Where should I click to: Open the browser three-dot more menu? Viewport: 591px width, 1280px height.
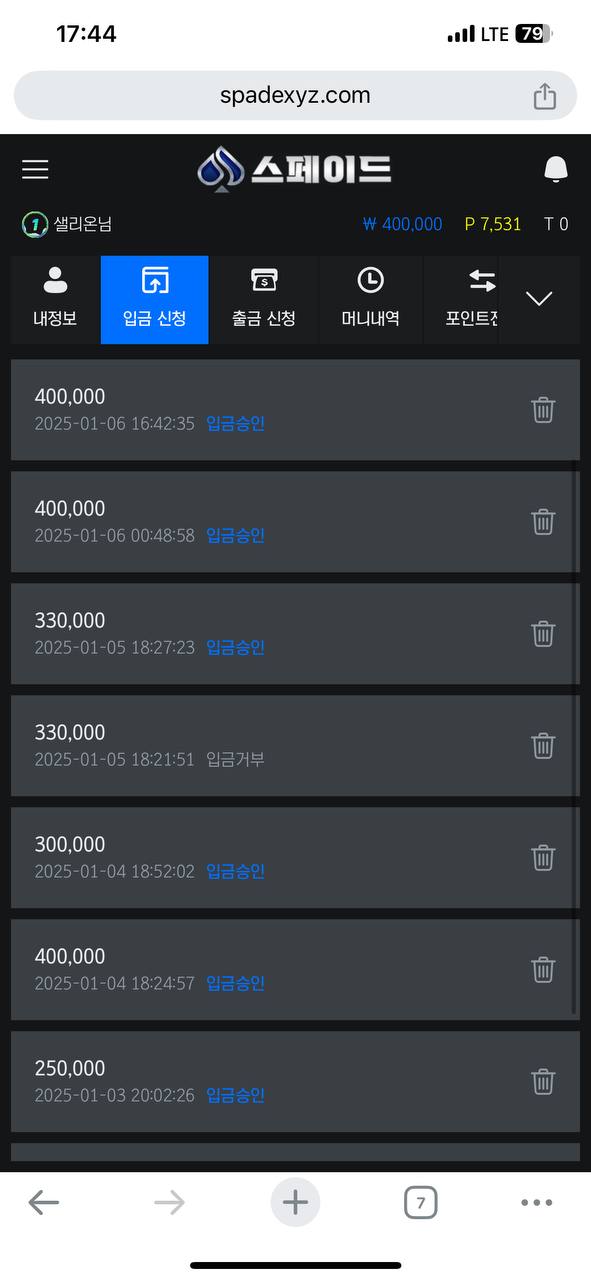(x=537, y=1203)
